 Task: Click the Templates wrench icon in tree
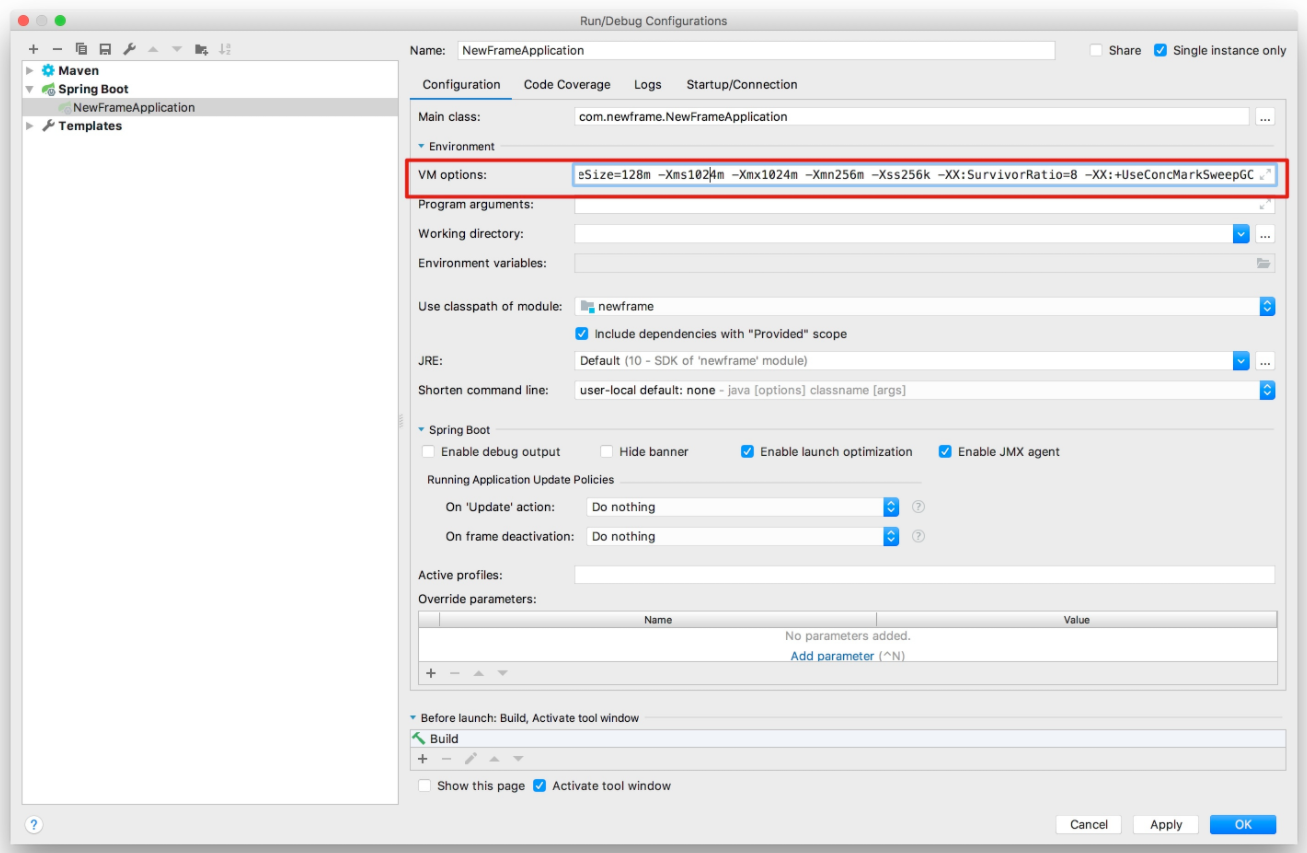48,126
